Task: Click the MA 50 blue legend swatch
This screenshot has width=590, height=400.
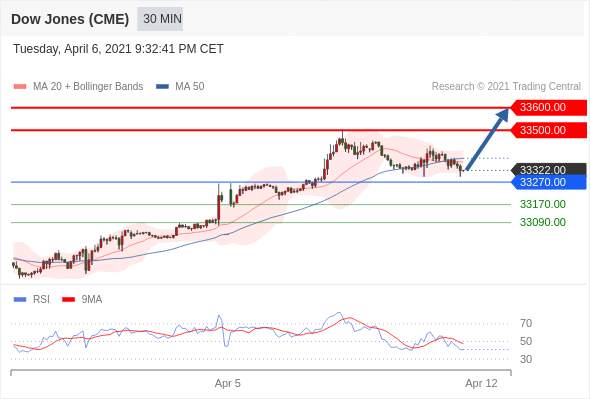Action: click(x=162, y=87)
